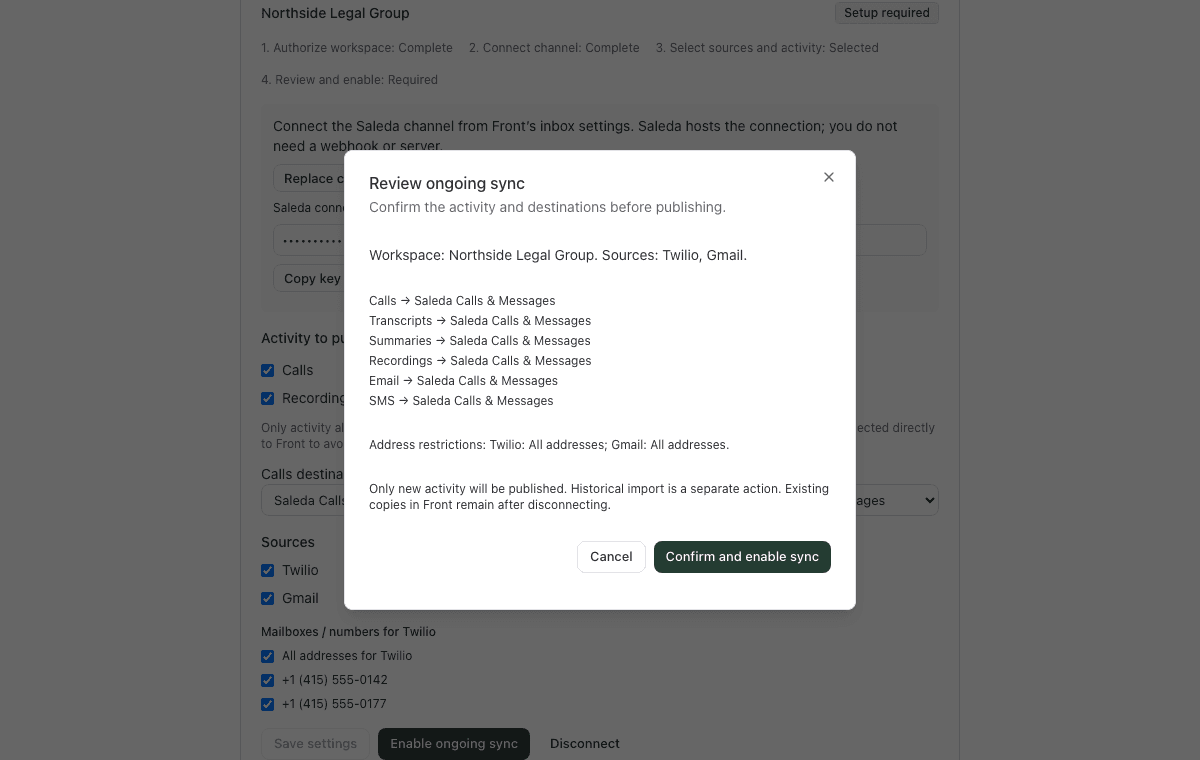Uncheck number +1 (415) 555-0177

(x=268, y=704)
